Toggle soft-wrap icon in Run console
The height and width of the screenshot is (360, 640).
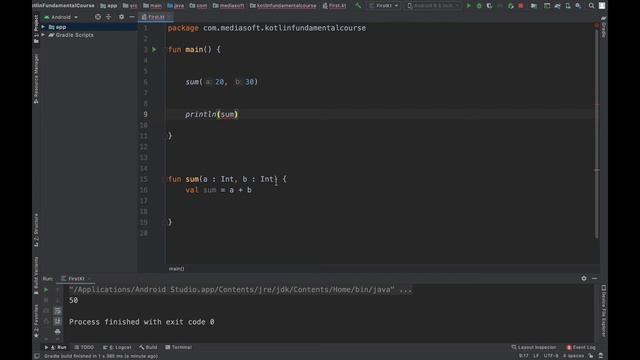tap(58, 311)
